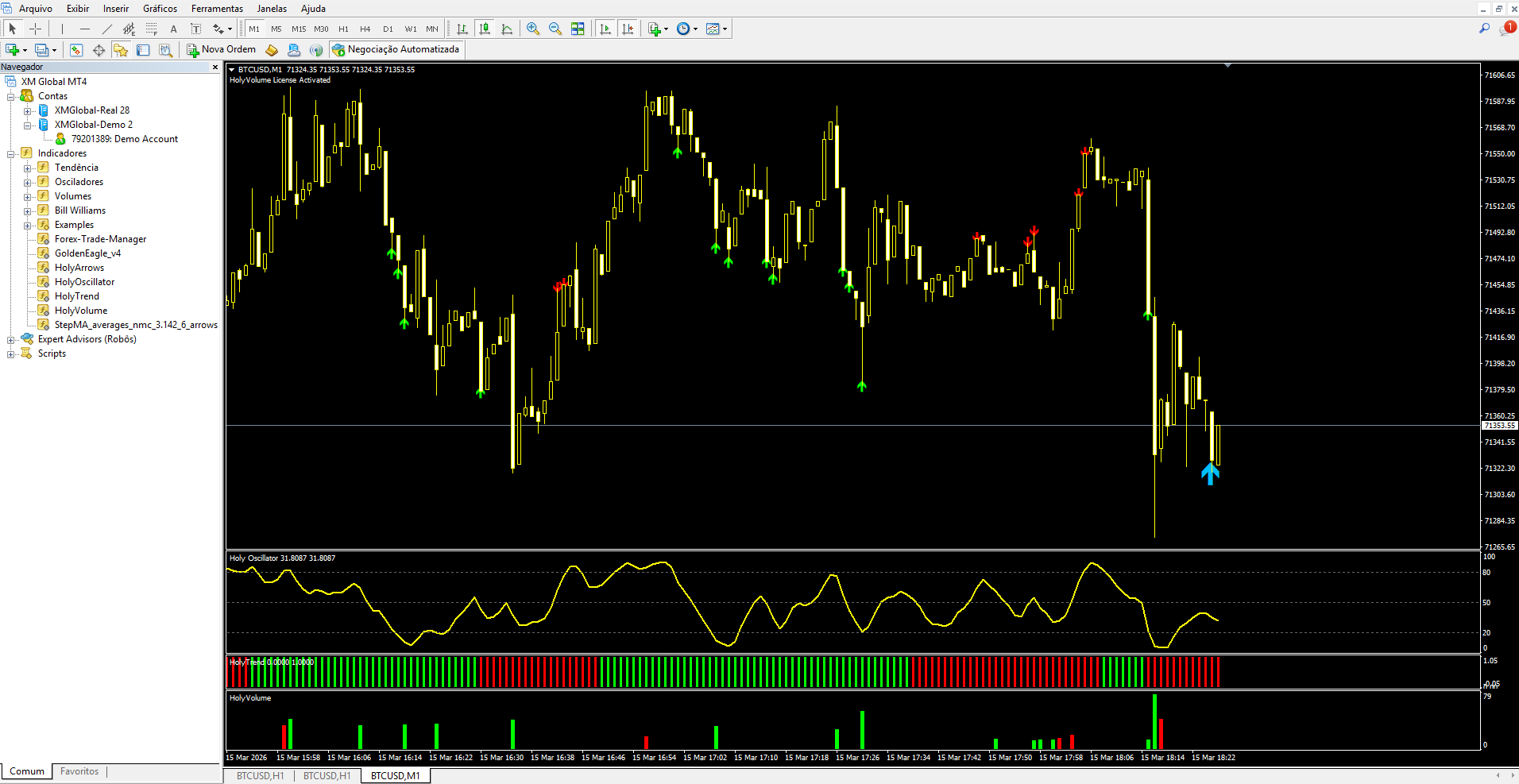Switch chart to candlestick display
This screenshot has height=784, width=1519.
(485, 29)
